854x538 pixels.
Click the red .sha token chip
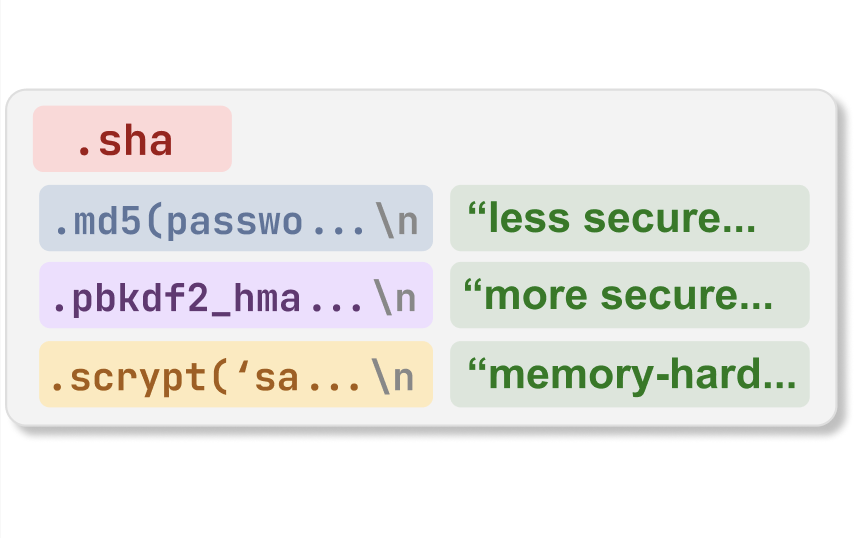point(132,139)
